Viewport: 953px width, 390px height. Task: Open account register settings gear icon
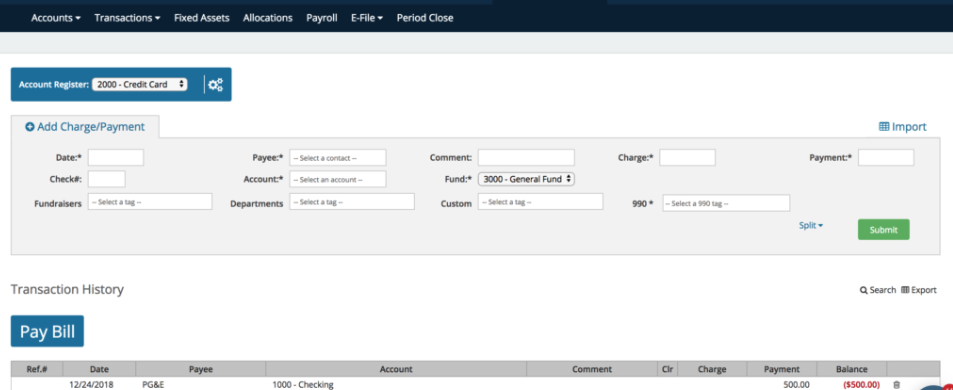215,85
